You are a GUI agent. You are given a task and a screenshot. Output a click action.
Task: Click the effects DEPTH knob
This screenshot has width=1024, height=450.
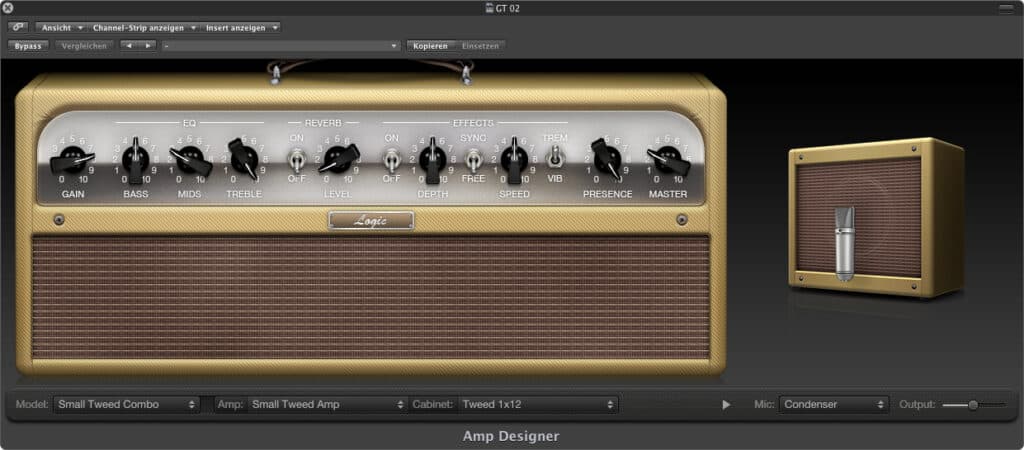432,159
